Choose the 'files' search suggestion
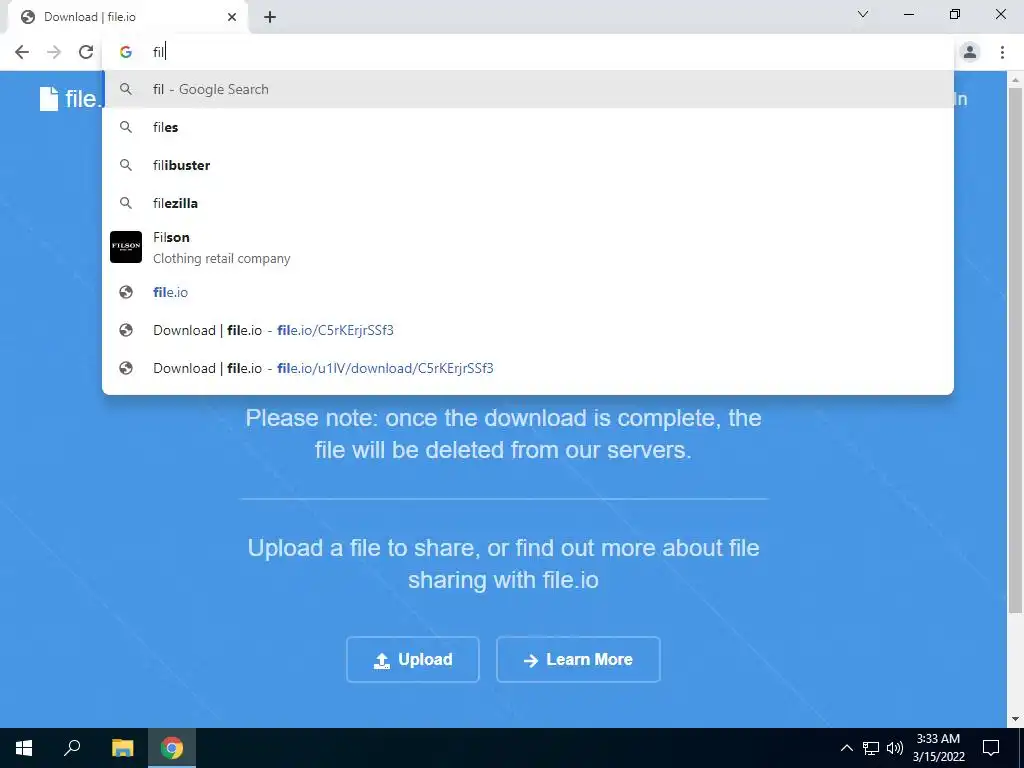Image resolution: width=1024 pixels, height=768 pixels. (528, 127)
